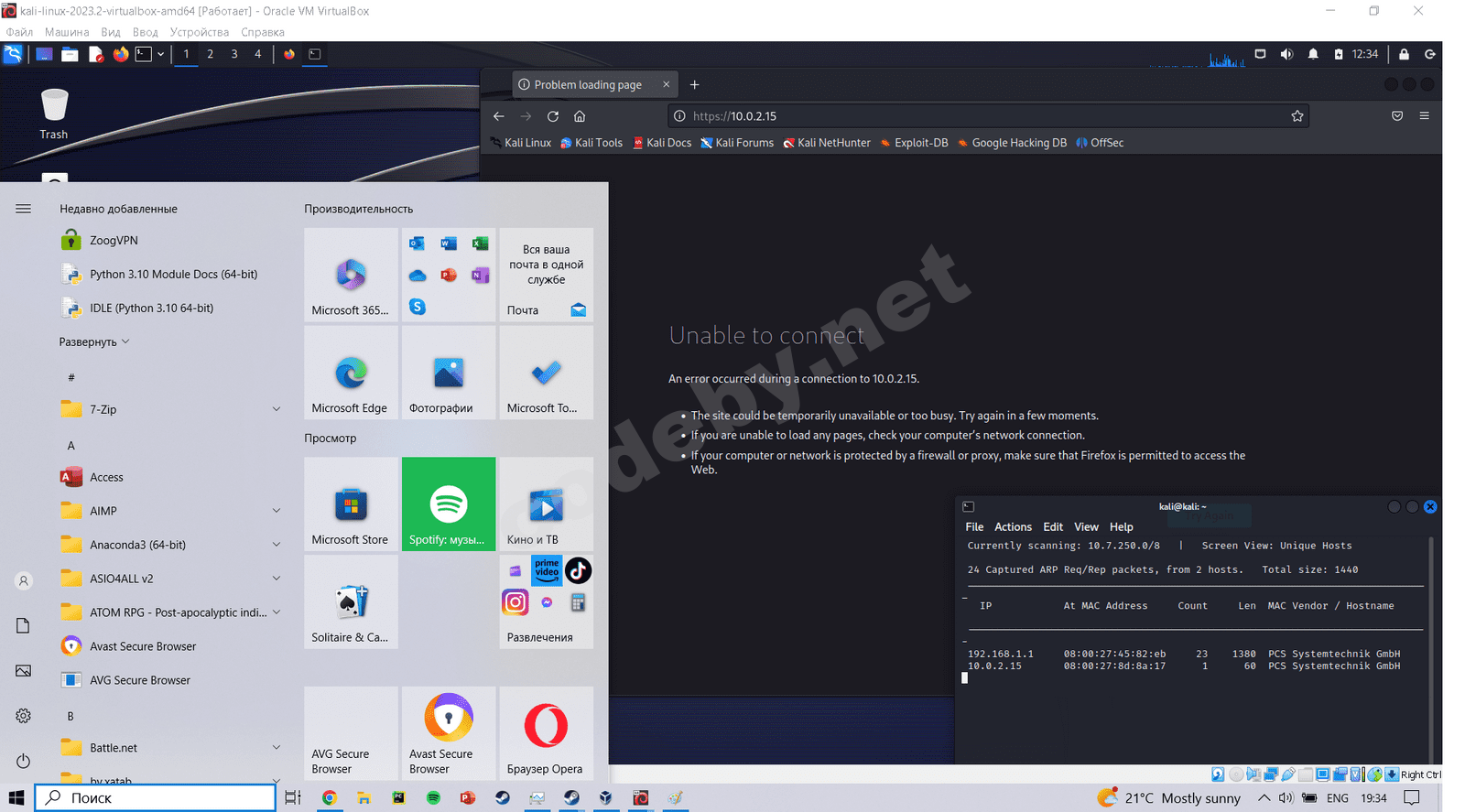Close the Problem loading page tab
The width and height of the screenshot is (1465, 812).
click(x=667, y=85)
